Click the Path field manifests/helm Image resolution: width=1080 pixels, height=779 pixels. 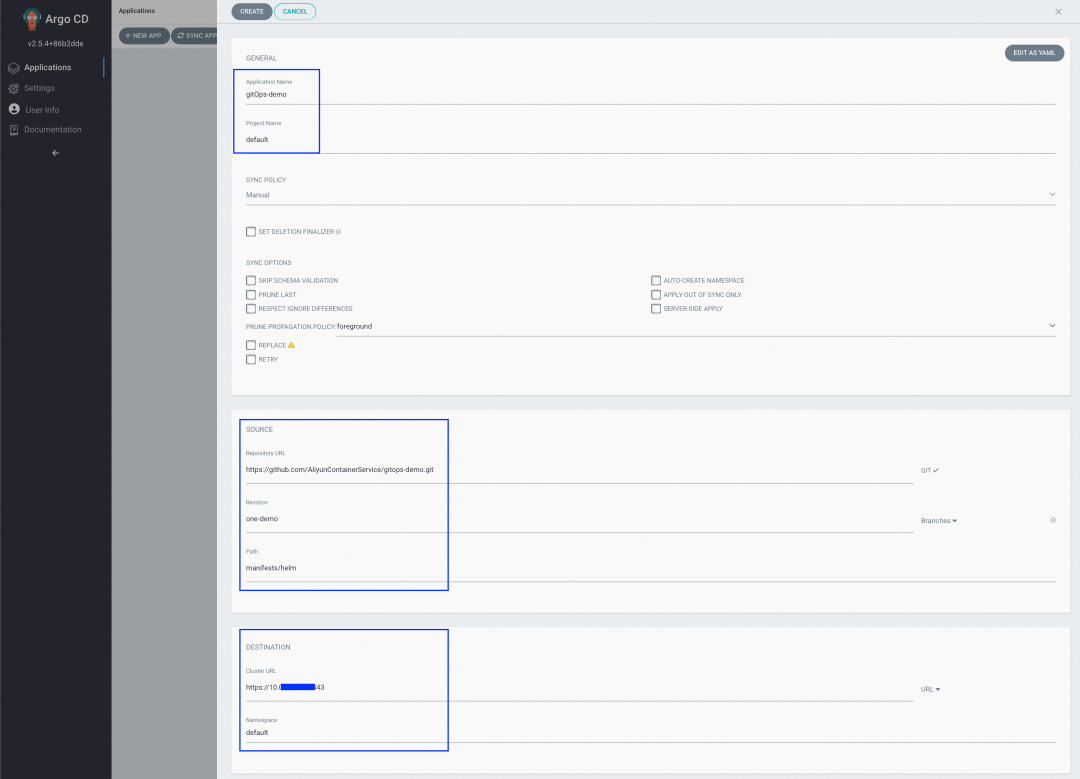point(650,568)
